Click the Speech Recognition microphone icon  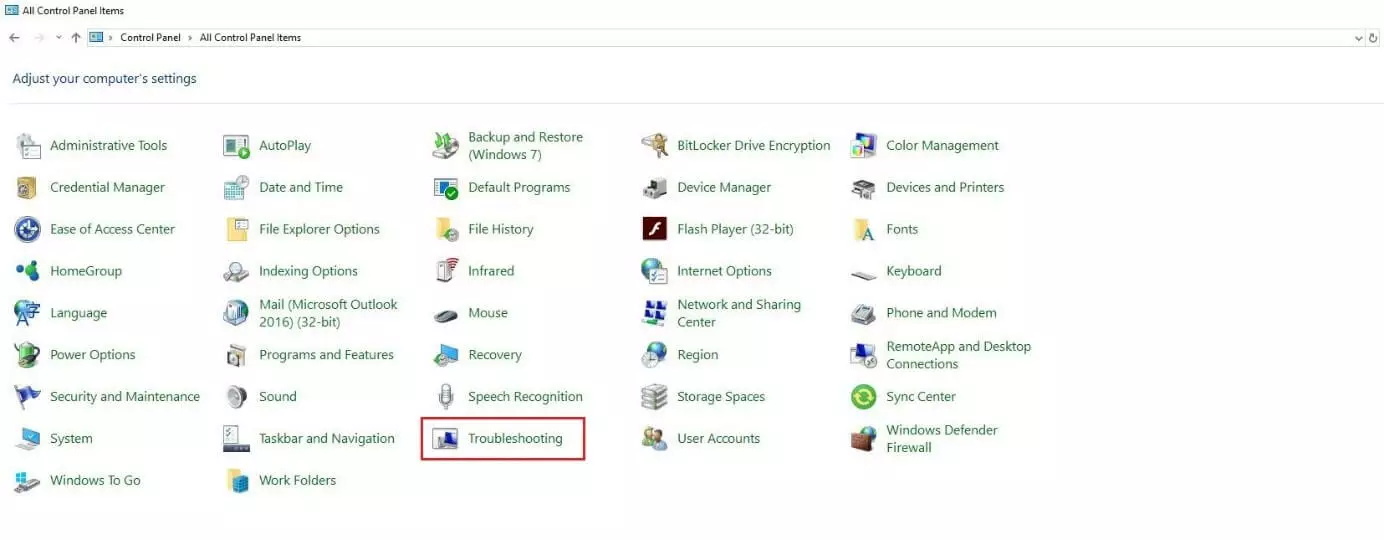pos(446,397)
